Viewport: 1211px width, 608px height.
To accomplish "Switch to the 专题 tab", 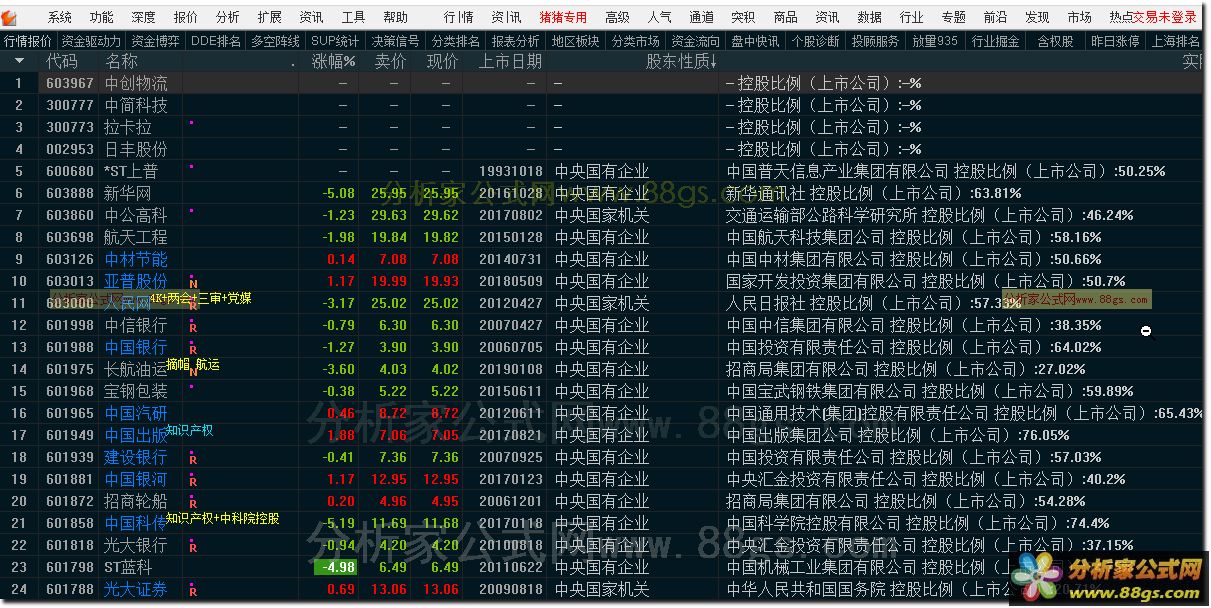I will click(954, 17).
